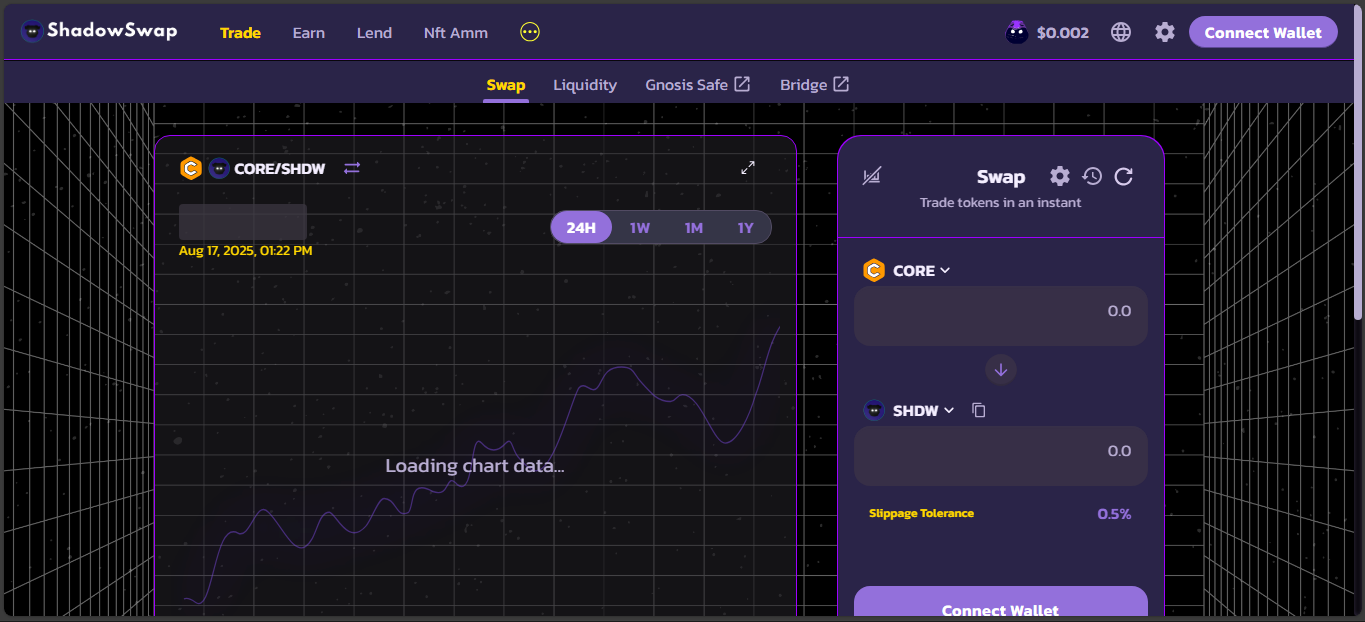Open the Earn menu
The height and width of the screenshot is (622, 1365).
(x=308, y=33)
